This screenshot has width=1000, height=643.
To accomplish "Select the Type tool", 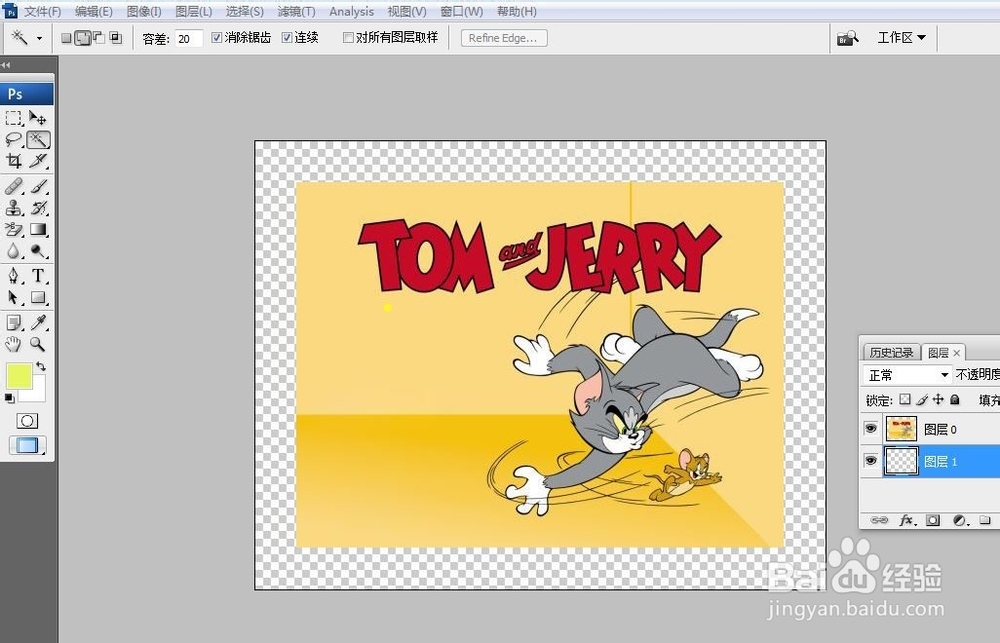I will (38, 276).
